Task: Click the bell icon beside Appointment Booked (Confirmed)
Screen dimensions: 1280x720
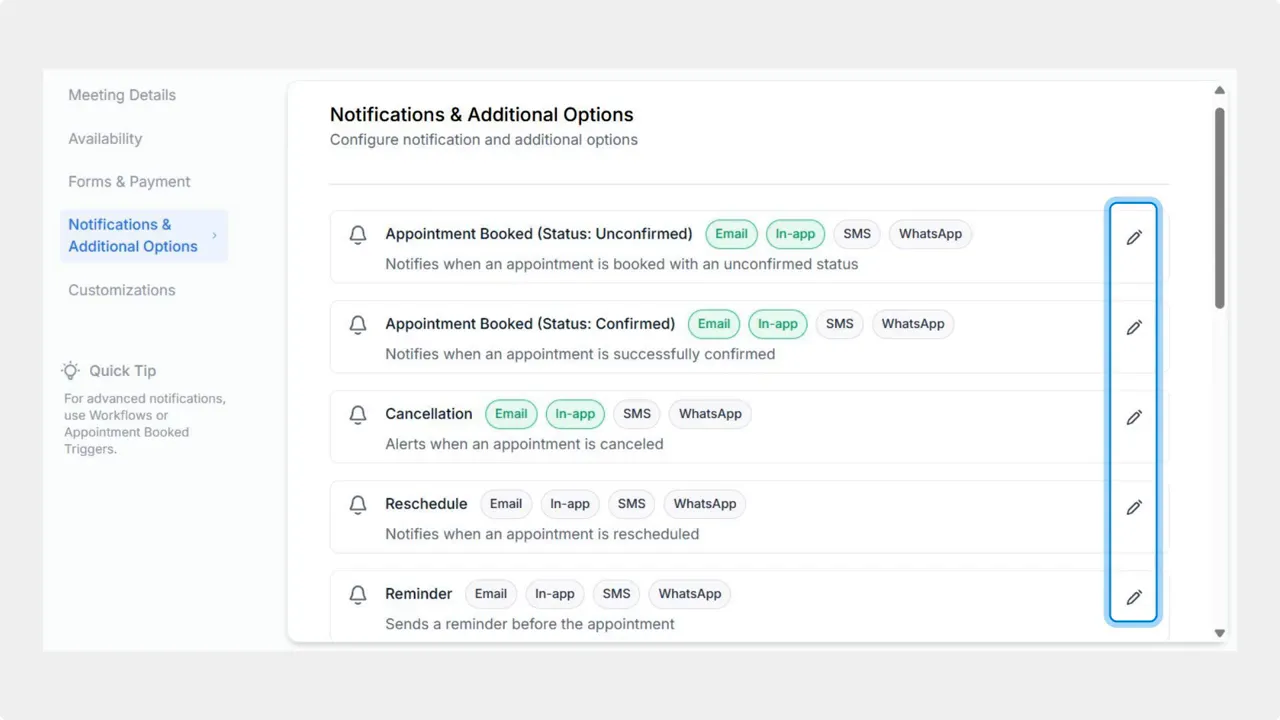Action: [357, 324]
